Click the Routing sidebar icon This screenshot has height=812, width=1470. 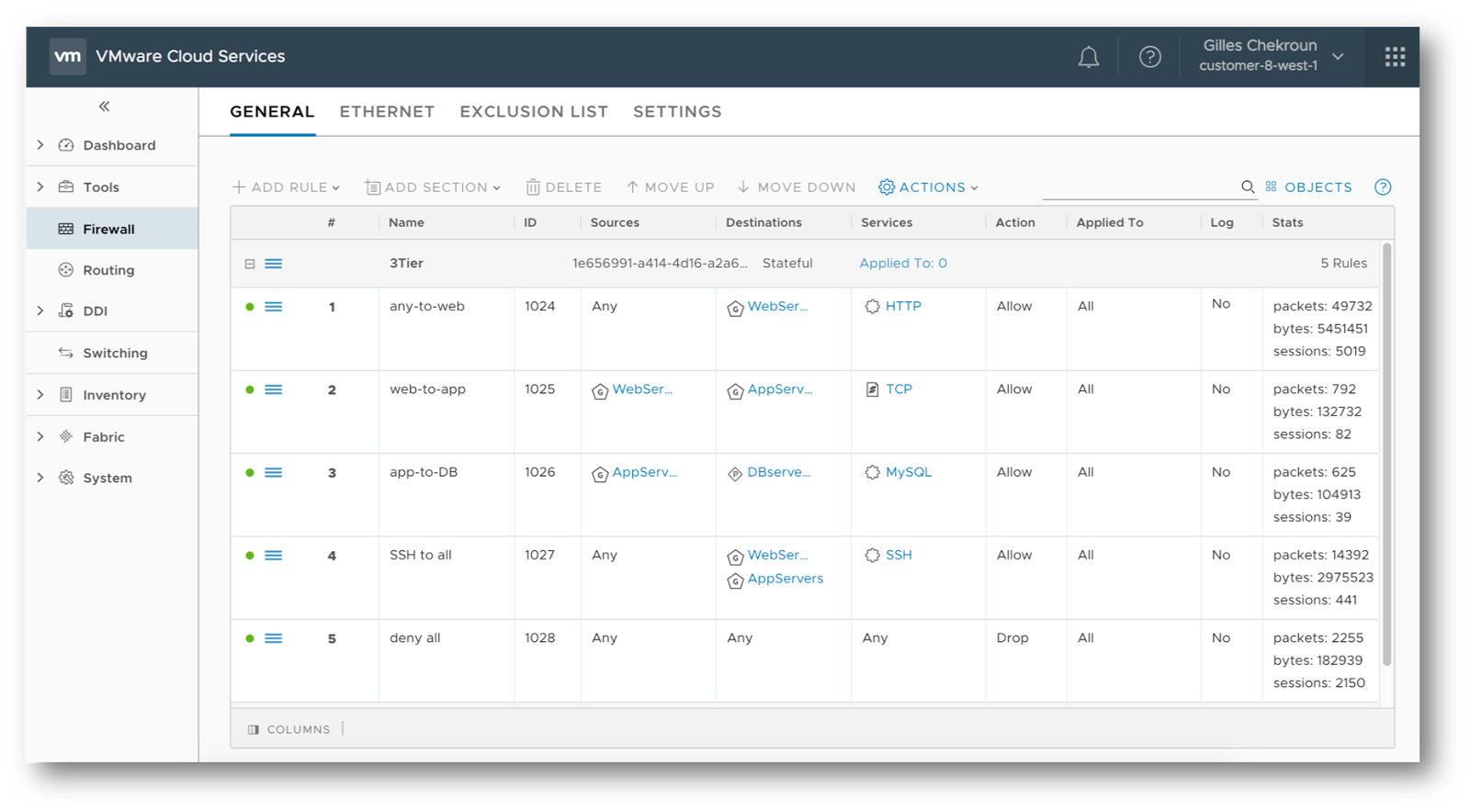[66, 270]
